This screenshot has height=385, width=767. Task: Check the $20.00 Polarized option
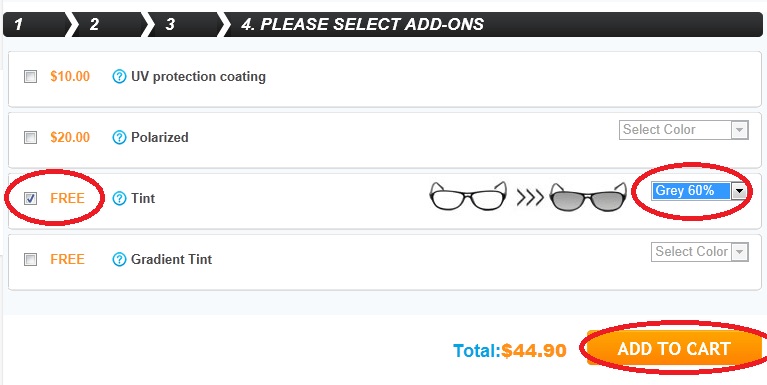[x=30, y=138]
